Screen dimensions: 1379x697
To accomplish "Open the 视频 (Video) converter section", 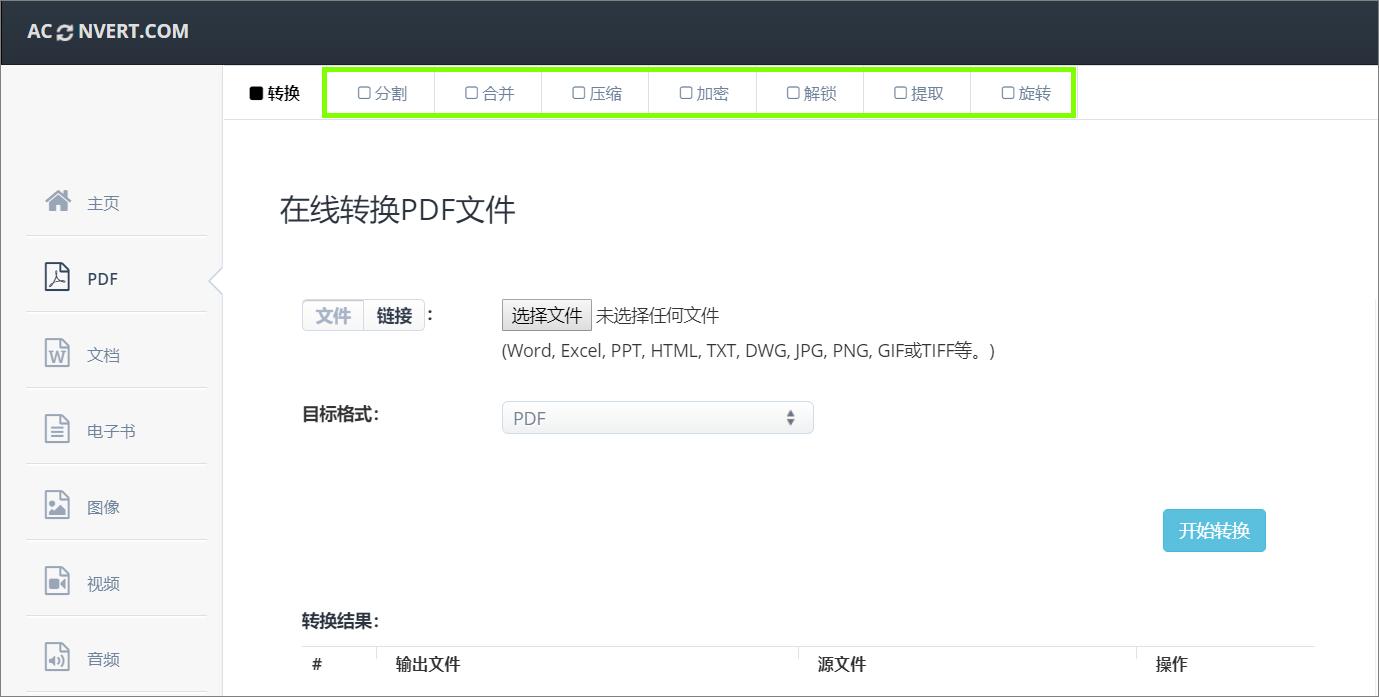I will pos(103,582).
